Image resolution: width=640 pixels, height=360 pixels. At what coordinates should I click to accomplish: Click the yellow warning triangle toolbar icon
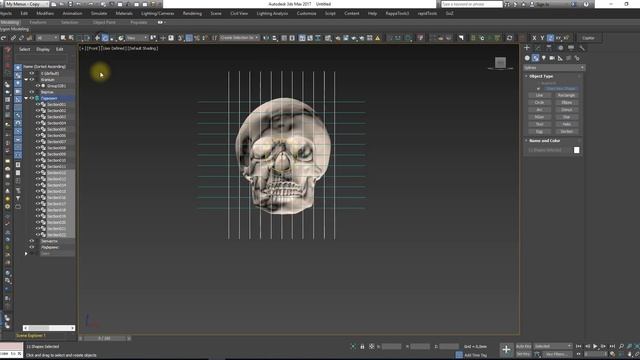[x=378, y=38]
